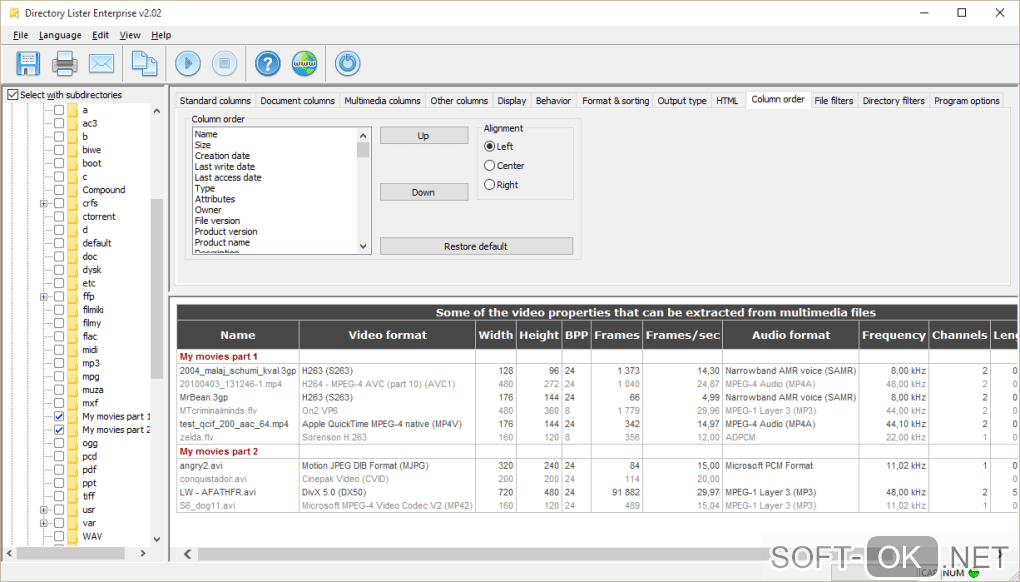Expand the usr folder node
Image resolution: width=1020 pixels, height=582 pixels.
click(x=44, y=510)
